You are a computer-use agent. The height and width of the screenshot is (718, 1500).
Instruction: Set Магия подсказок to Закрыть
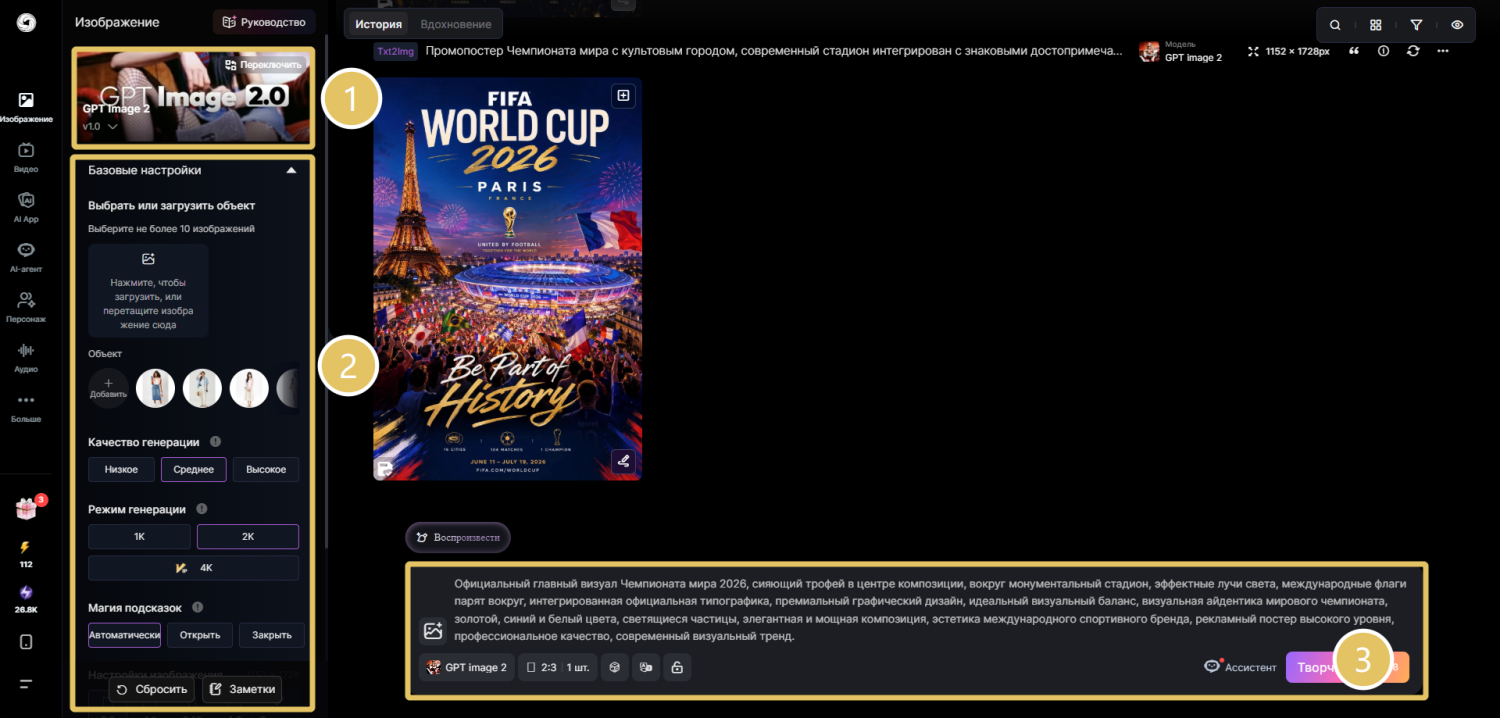pyautogui.click(x=272, y=635)
